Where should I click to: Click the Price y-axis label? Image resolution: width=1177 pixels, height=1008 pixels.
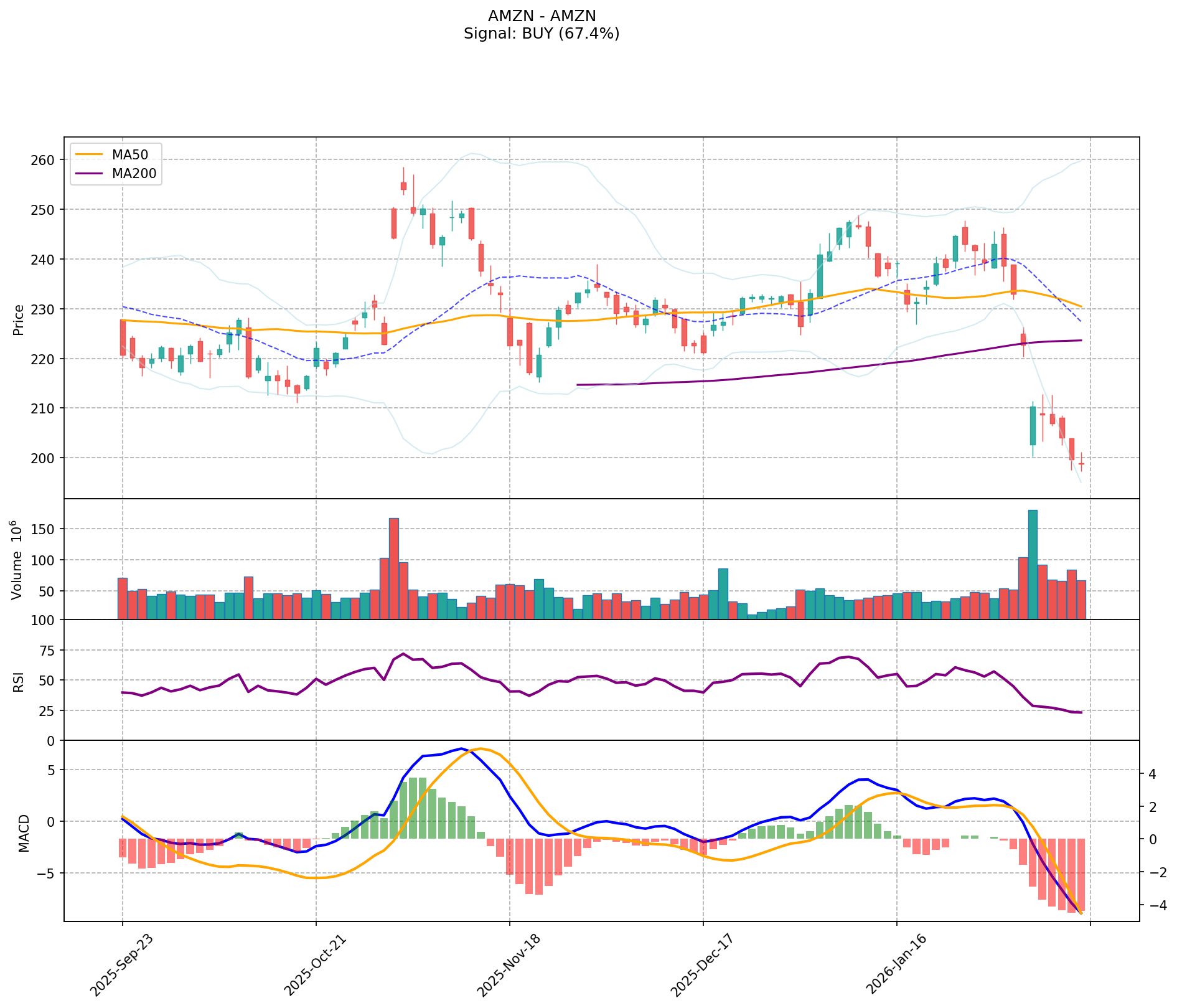click(x=19, y=319)
